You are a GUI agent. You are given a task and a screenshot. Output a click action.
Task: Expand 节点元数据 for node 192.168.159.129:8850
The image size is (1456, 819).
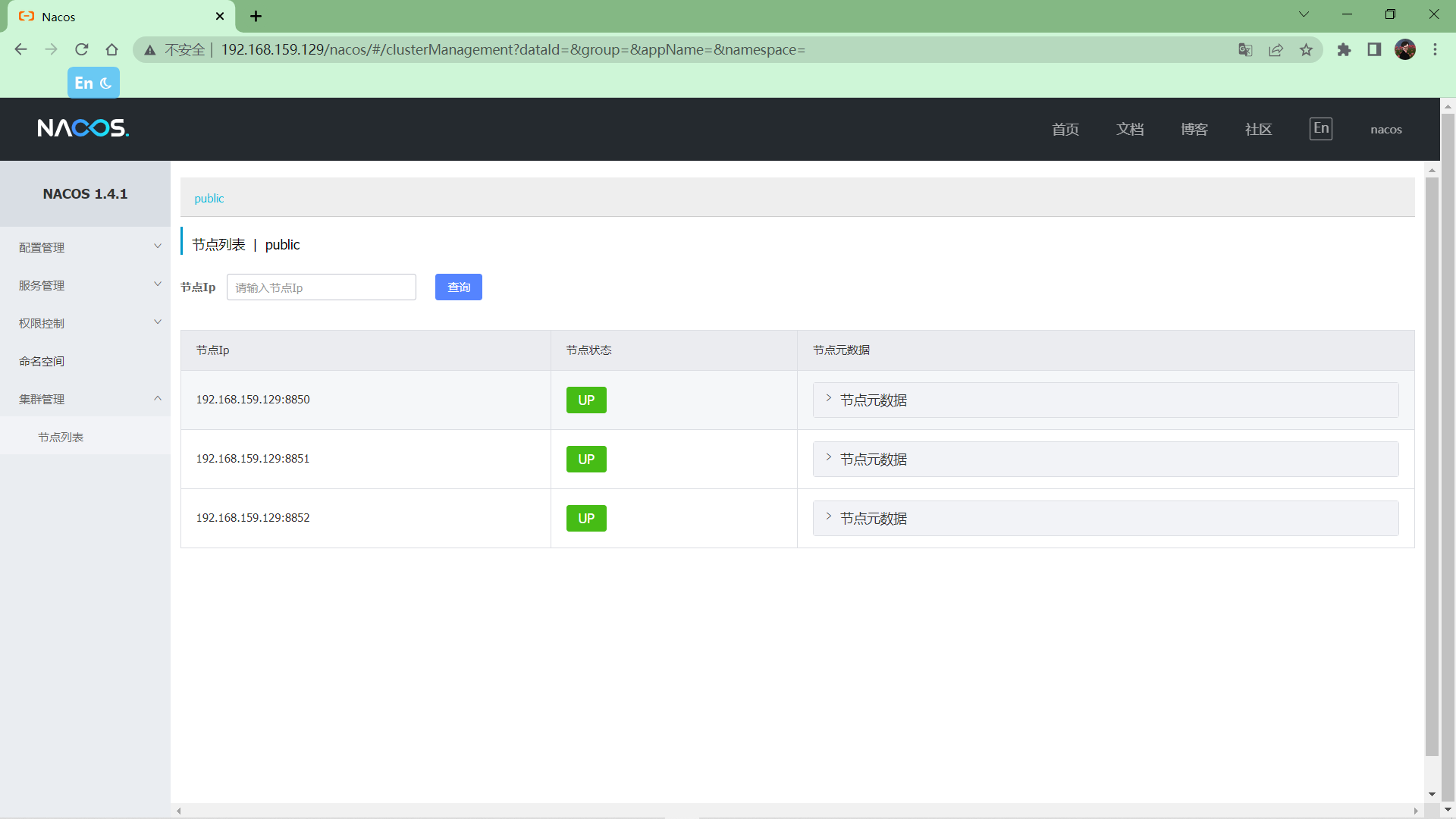(1106, 400)
